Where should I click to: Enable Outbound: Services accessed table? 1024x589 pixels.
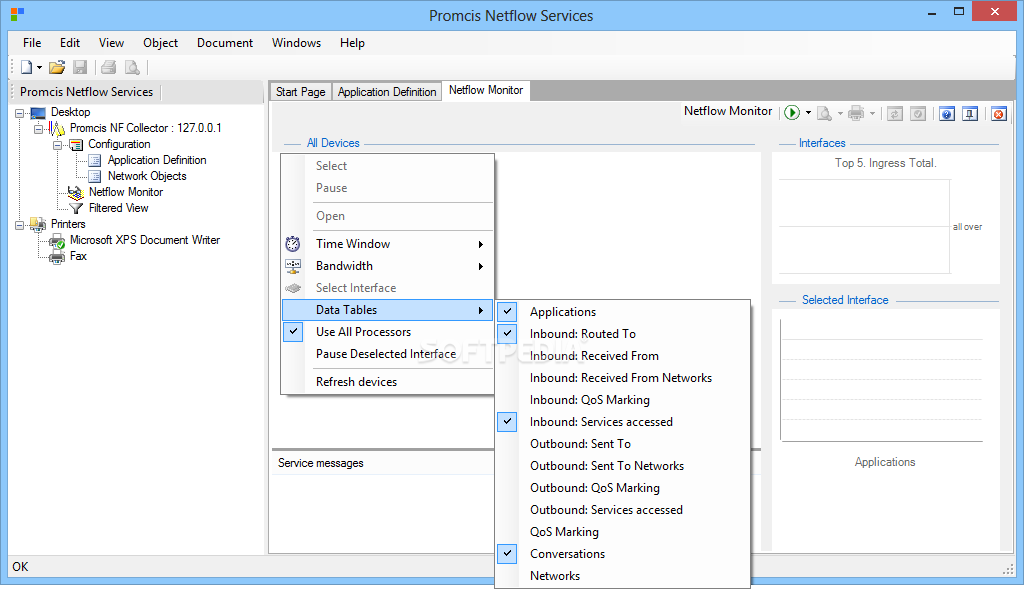point(622,510)
